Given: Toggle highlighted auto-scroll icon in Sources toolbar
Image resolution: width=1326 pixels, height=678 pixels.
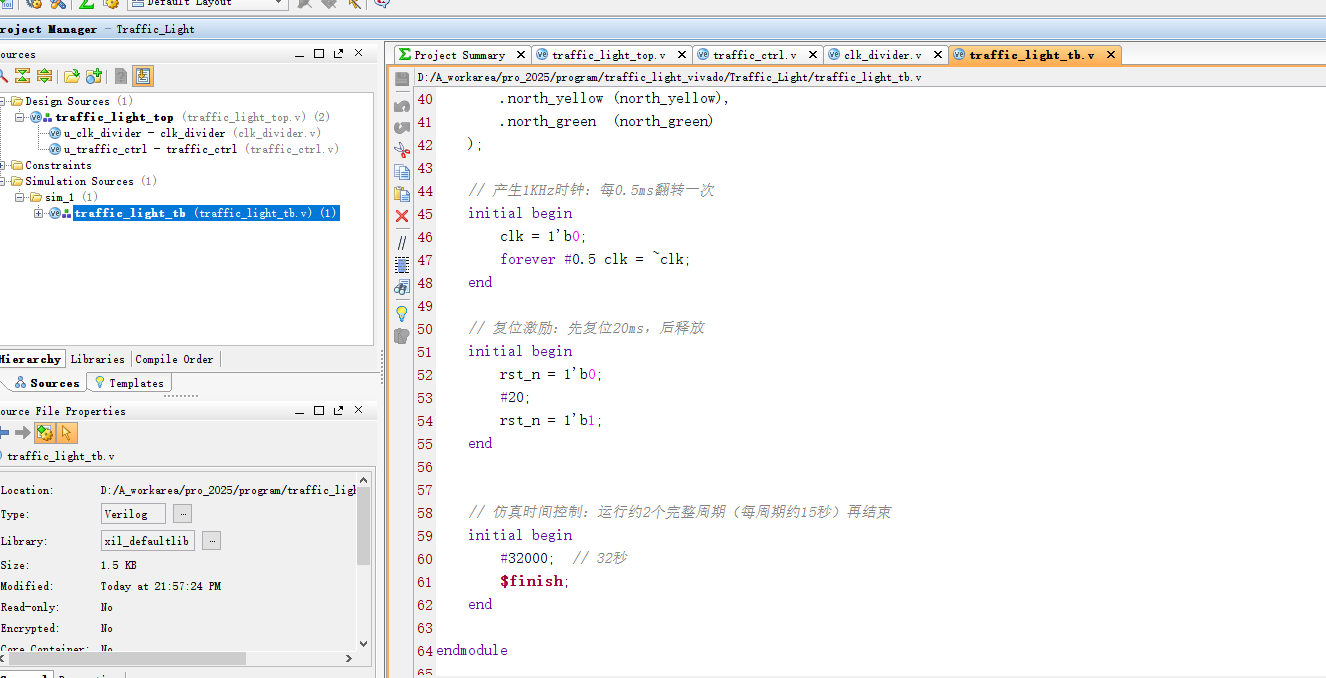Looking at the screenshot, I should pos(142,76).
